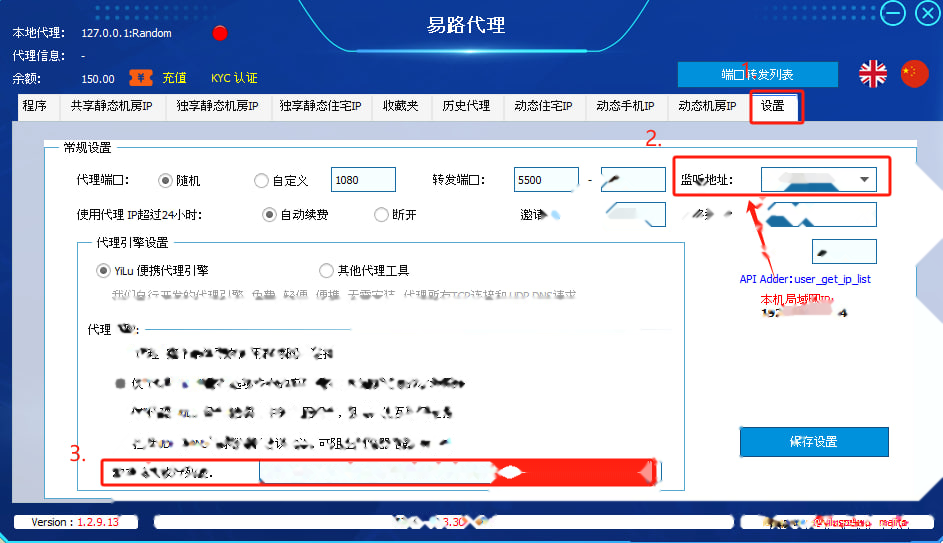The height and width of the screenshot is (543, 943).
Task: Click the KYC 认证 link
Action: click(x=234, y=78)
